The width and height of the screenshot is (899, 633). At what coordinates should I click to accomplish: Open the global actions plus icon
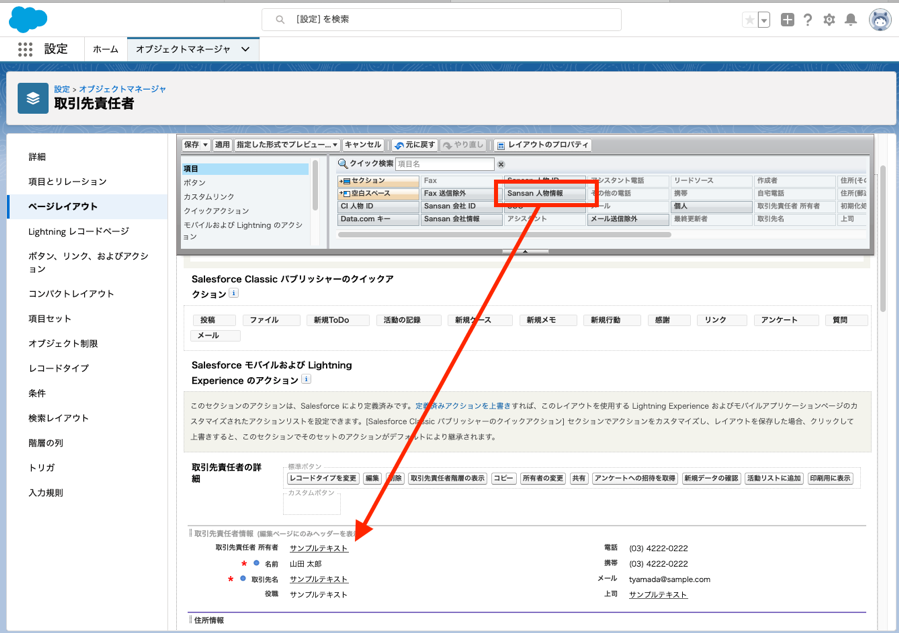pos(787,20)
